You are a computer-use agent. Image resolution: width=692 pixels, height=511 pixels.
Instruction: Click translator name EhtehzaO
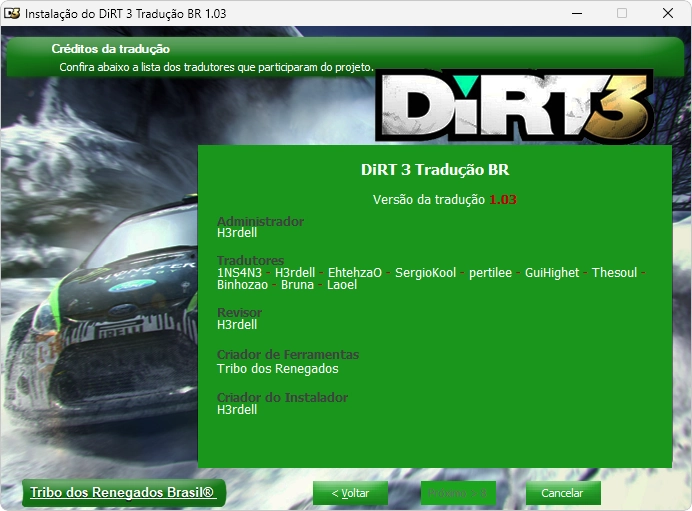pyautogui.click(x=355, y=273)
